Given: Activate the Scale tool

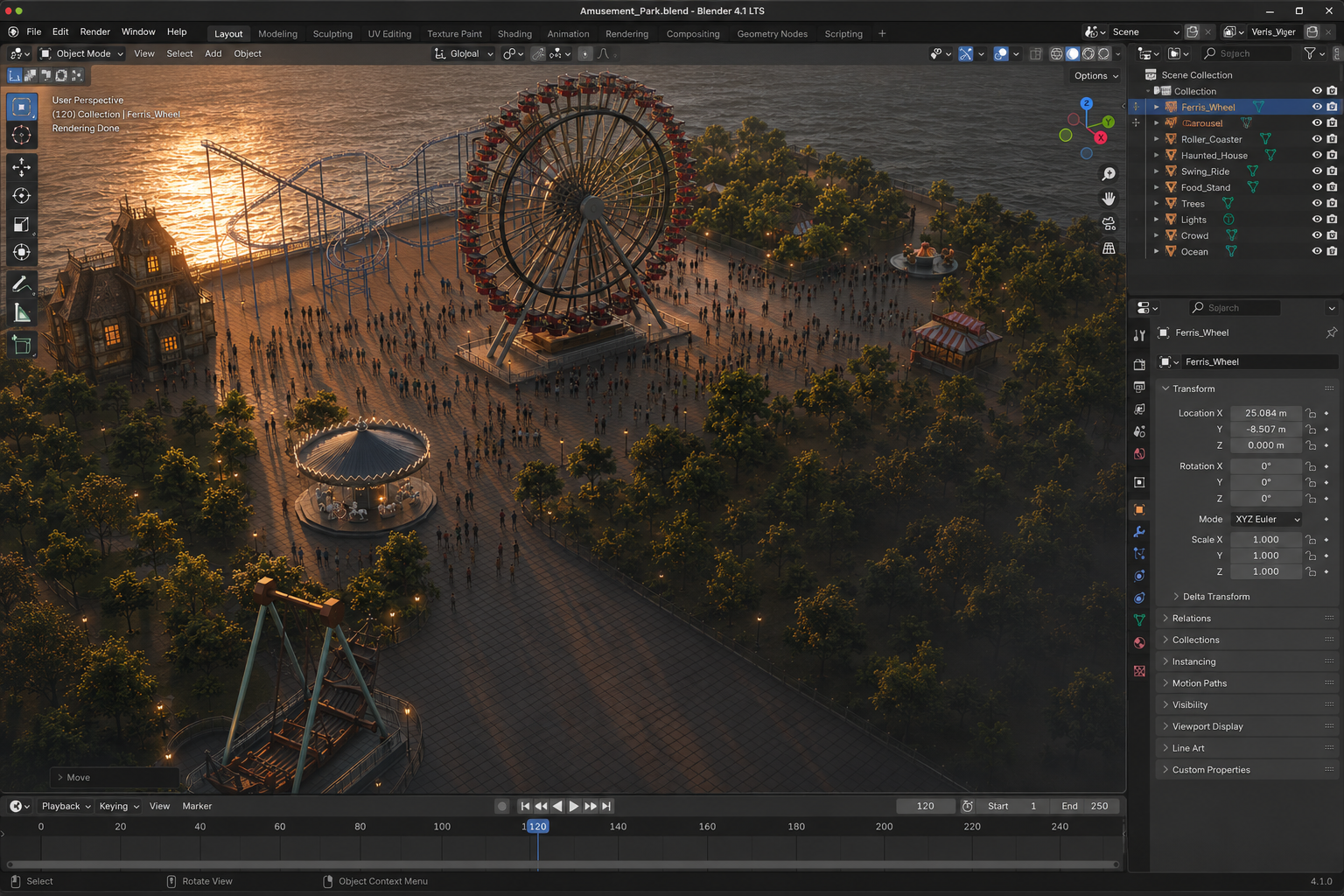Looking at the screenshot, I should [22, 224].
